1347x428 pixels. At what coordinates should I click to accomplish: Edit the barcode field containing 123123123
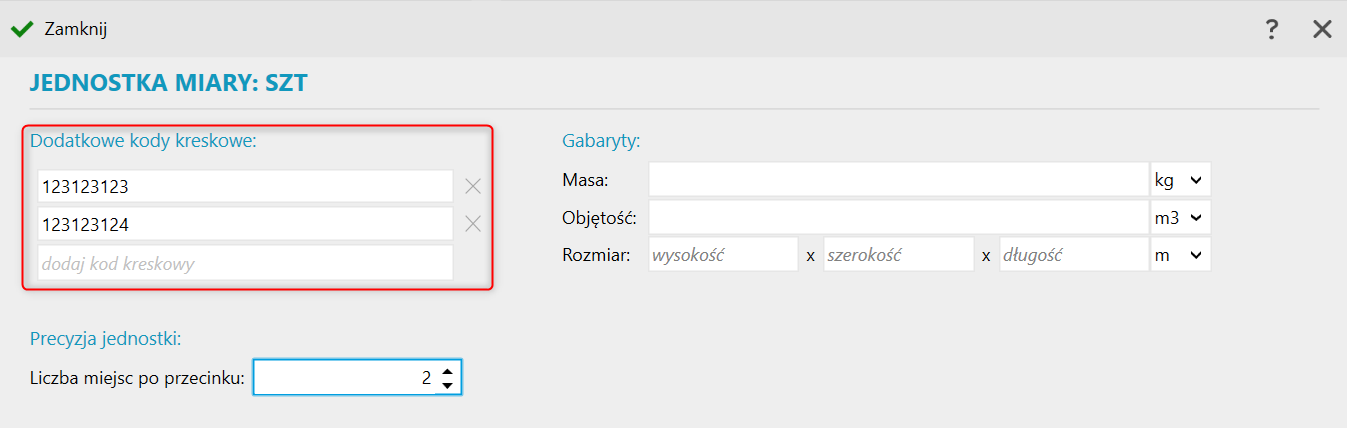pyautogui.click(x=245, y=186)
